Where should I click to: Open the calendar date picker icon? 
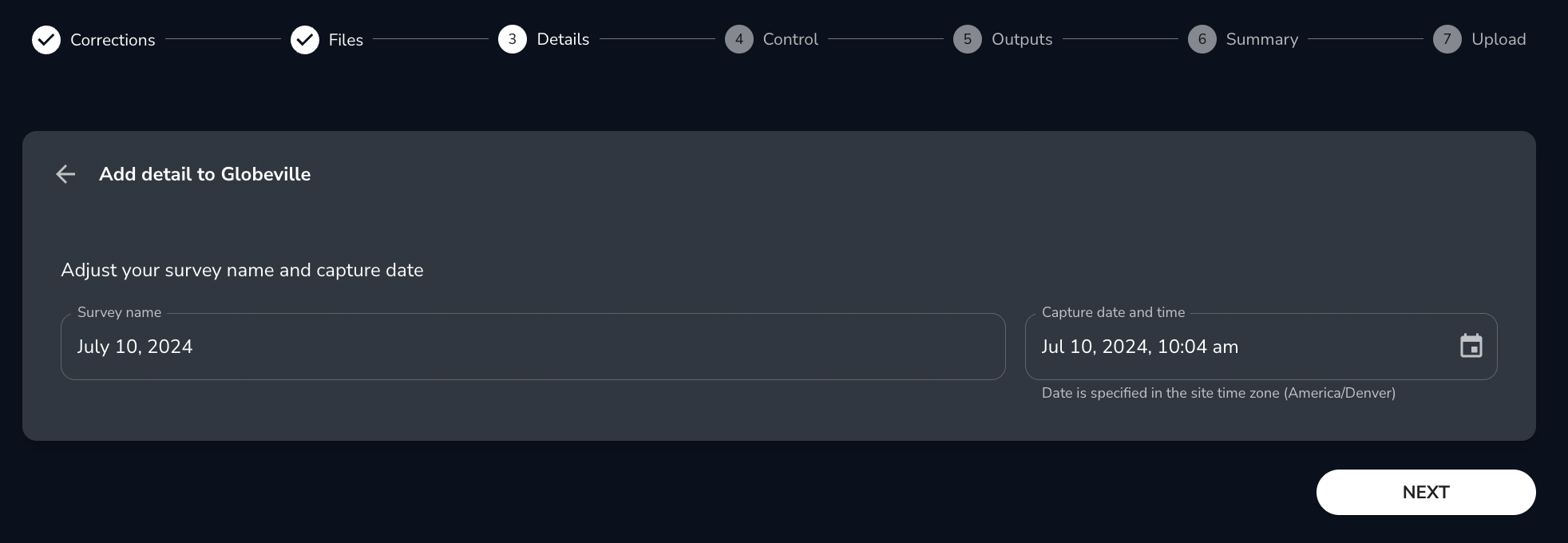pyautogui.click(x=1471, y=347)
